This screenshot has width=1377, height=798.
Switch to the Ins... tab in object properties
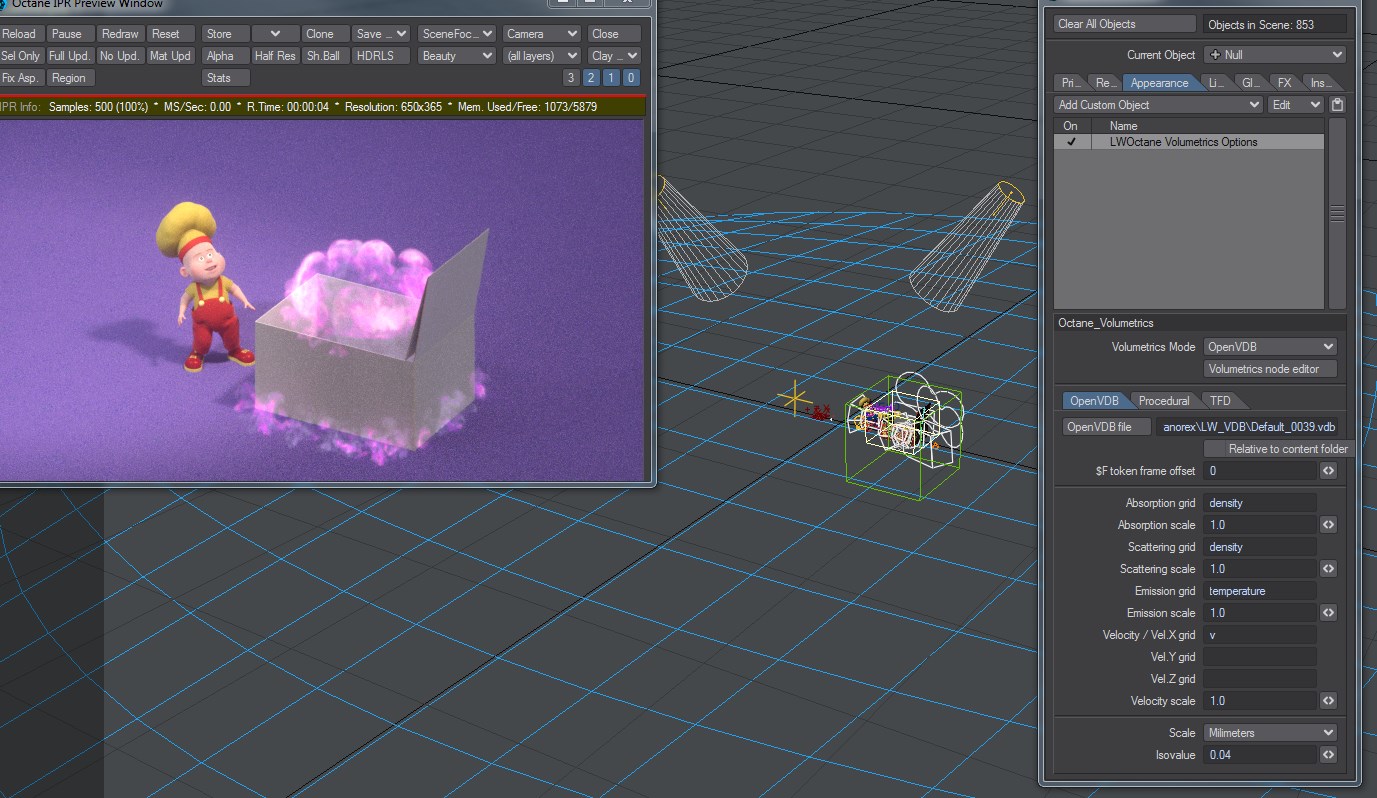(x=1321, y=83)
